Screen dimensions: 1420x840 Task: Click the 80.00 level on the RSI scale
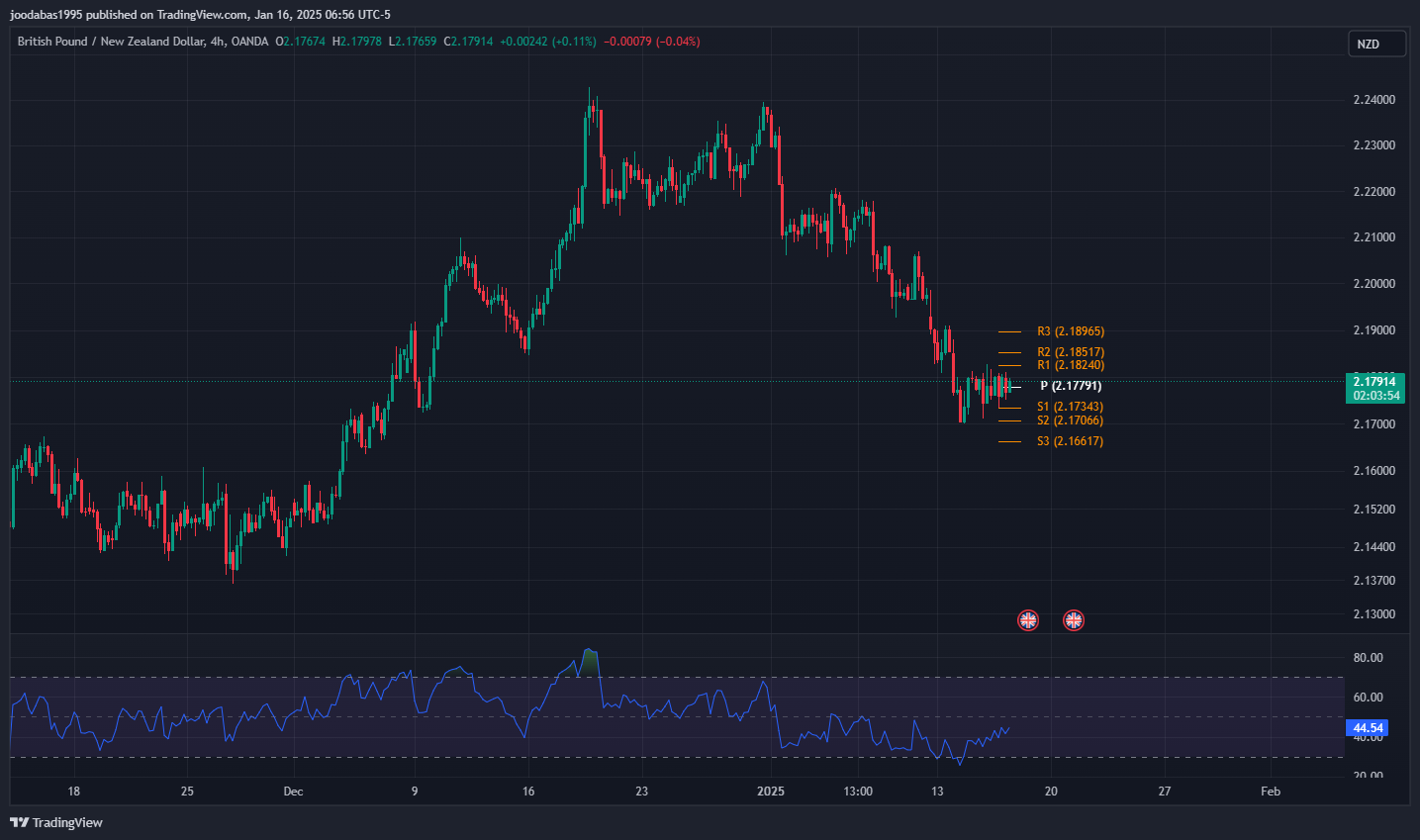pyautogui.click(x=1368, y=658)
